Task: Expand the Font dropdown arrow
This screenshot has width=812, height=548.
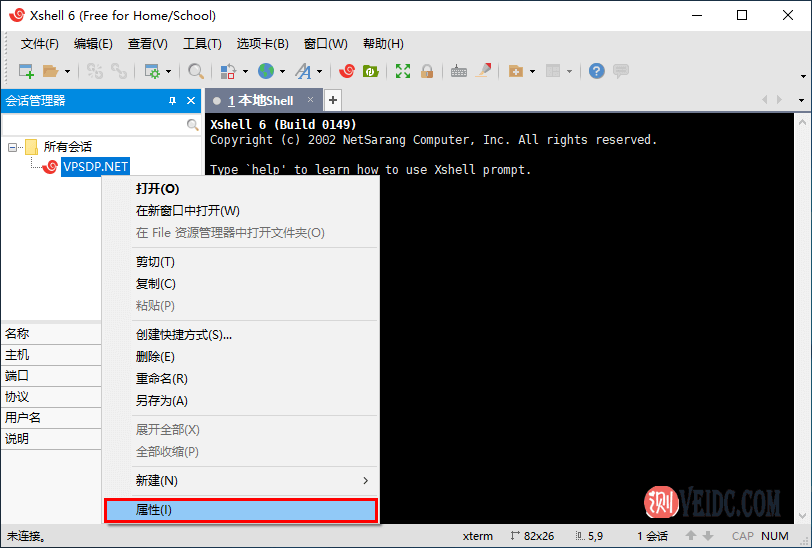Action: click(x=320, y=71)
